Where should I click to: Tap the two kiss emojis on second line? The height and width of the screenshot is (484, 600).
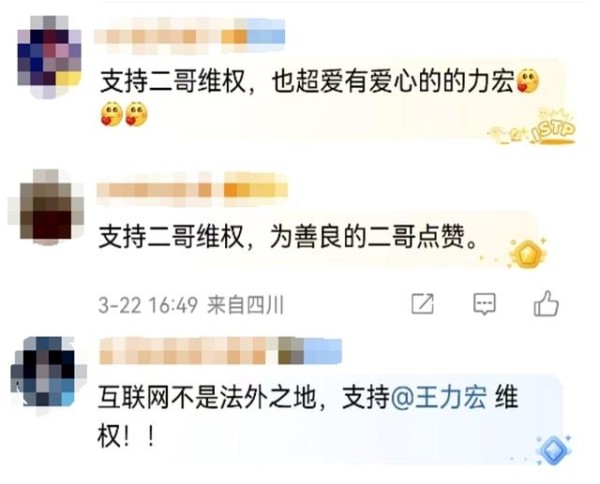coord(124,114)
